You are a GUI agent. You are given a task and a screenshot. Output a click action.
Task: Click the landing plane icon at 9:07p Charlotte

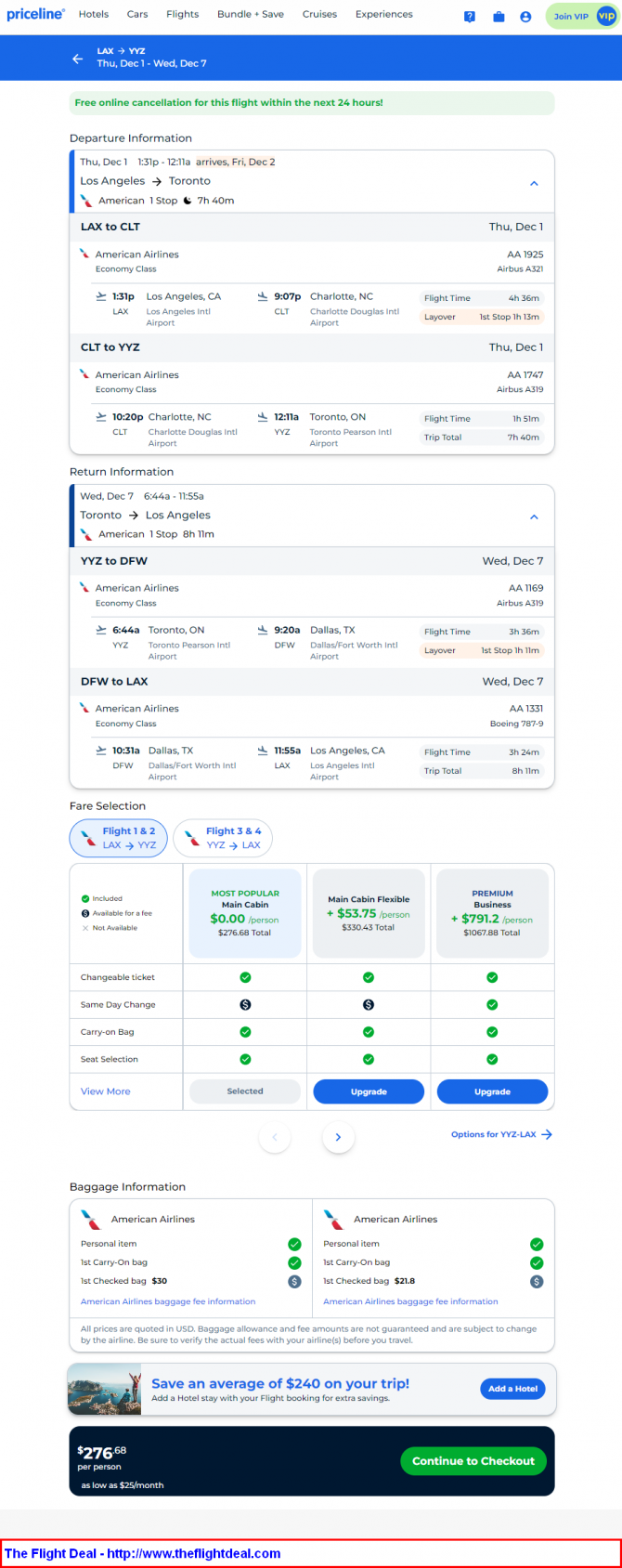pos(263,296)
